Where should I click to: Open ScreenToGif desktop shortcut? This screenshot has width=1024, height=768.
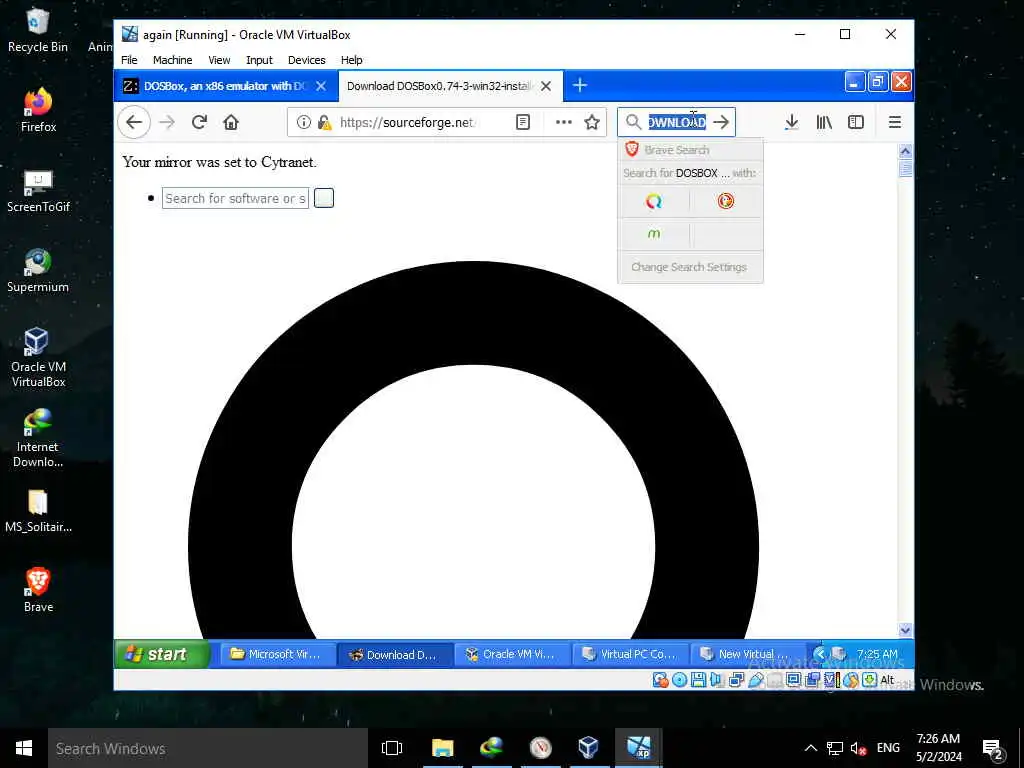pos(38,190)
